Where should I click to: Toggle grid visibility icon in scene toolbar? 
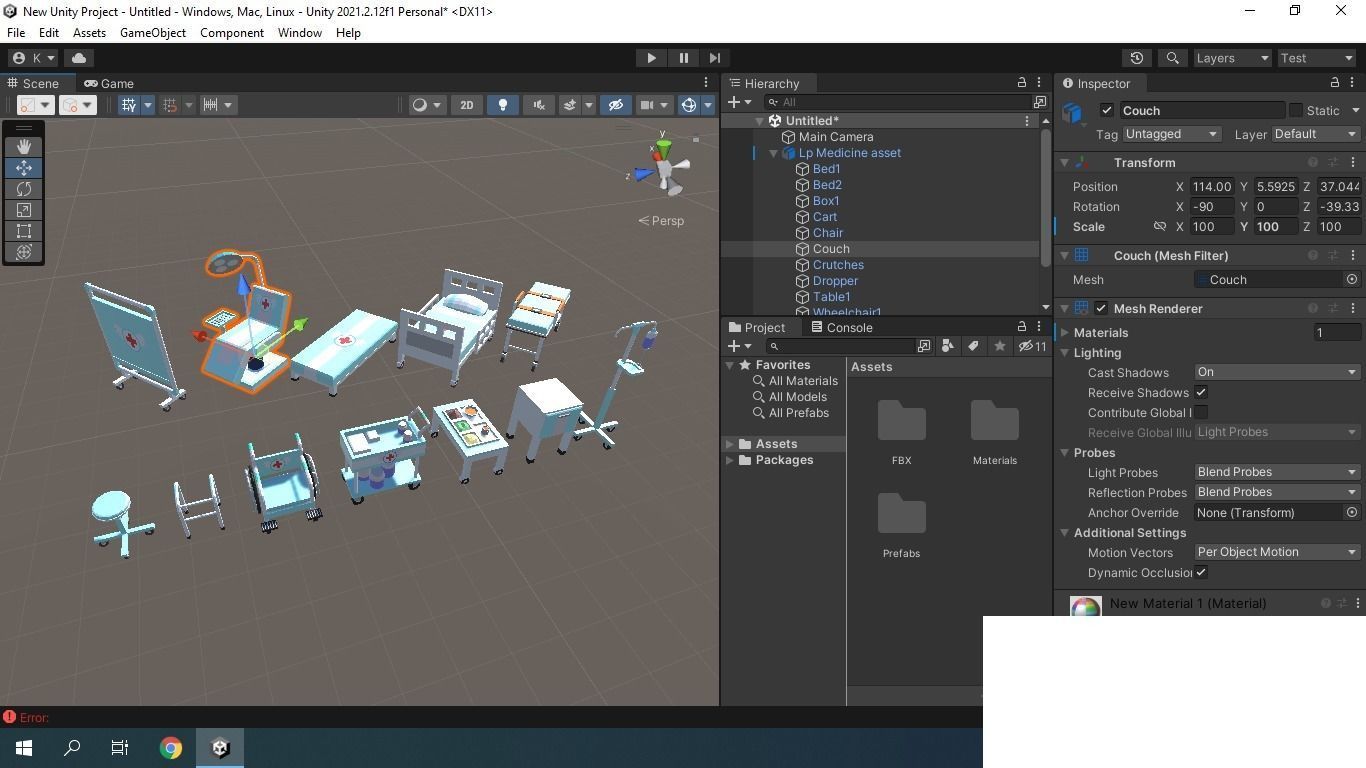pos(128,105)
